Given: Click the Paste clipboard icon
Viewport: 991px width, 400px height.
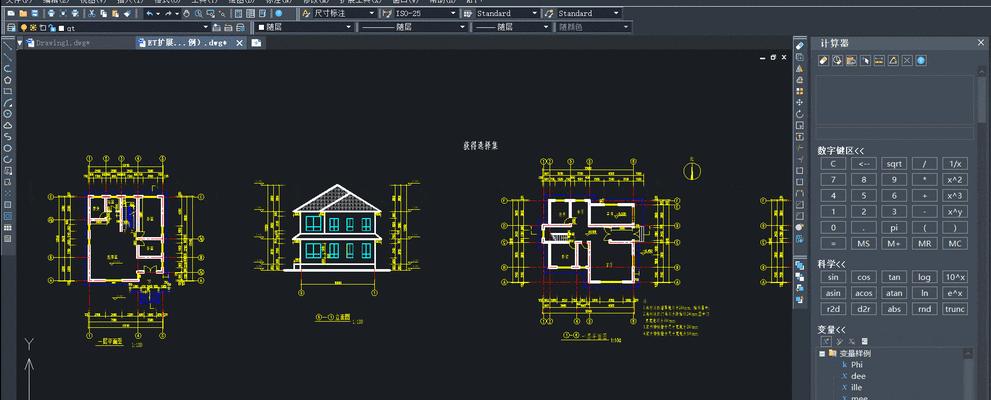Looking at the screenshot, I should coord(115,13).
